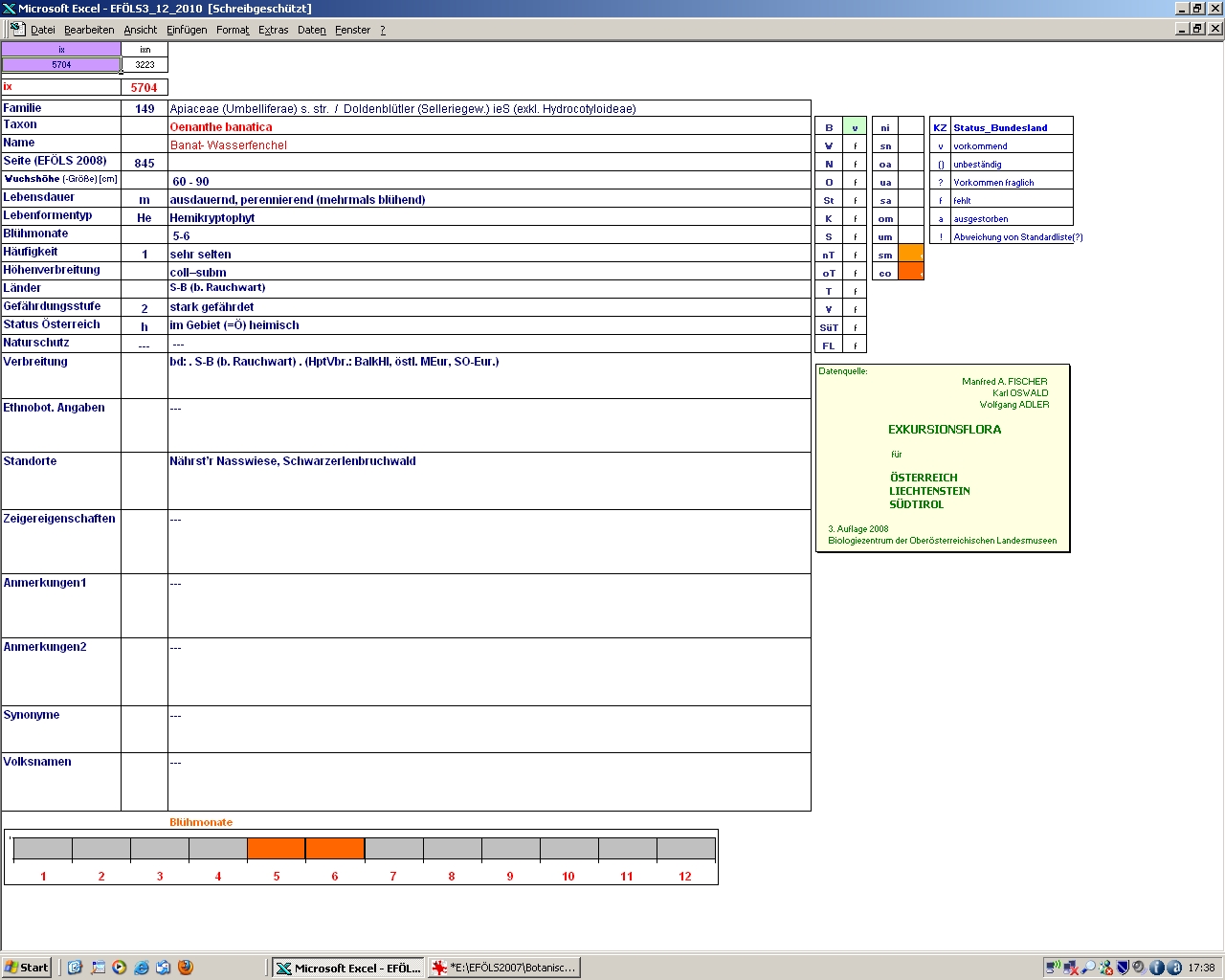Image resolution: width=1225 pixels, height=980 pixels.
Task: Select the red ix value 5704
Action: pos(145,87)
